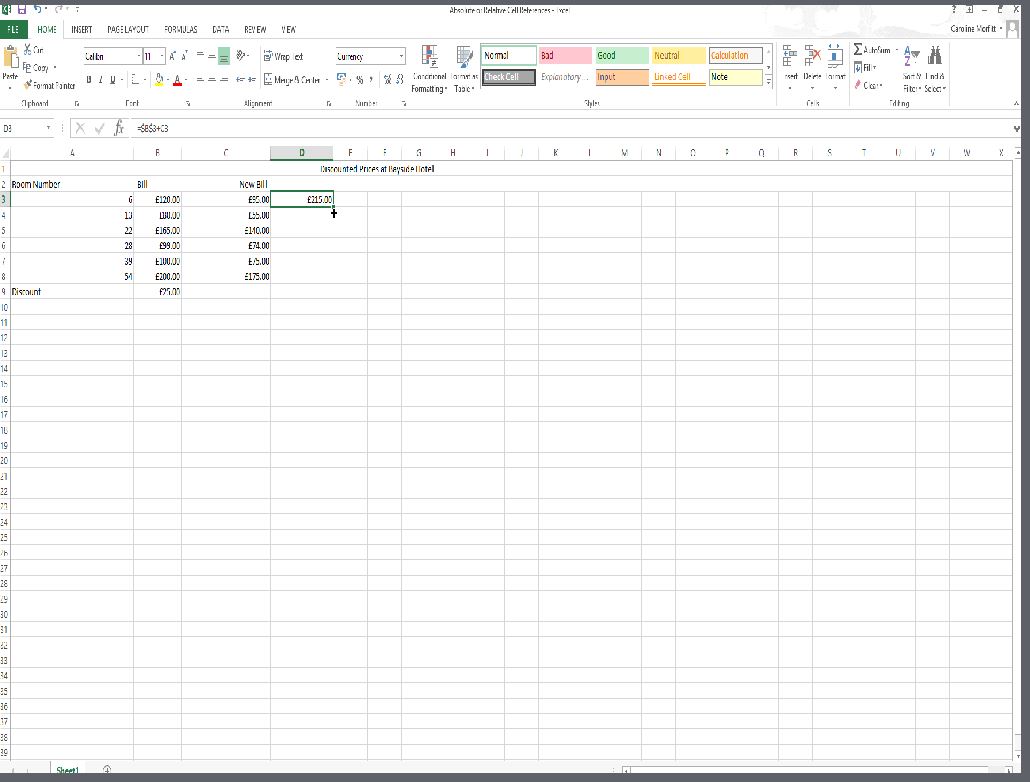
Task: Expand the Name Box dropdown
Action: click(x=48, y=128)
